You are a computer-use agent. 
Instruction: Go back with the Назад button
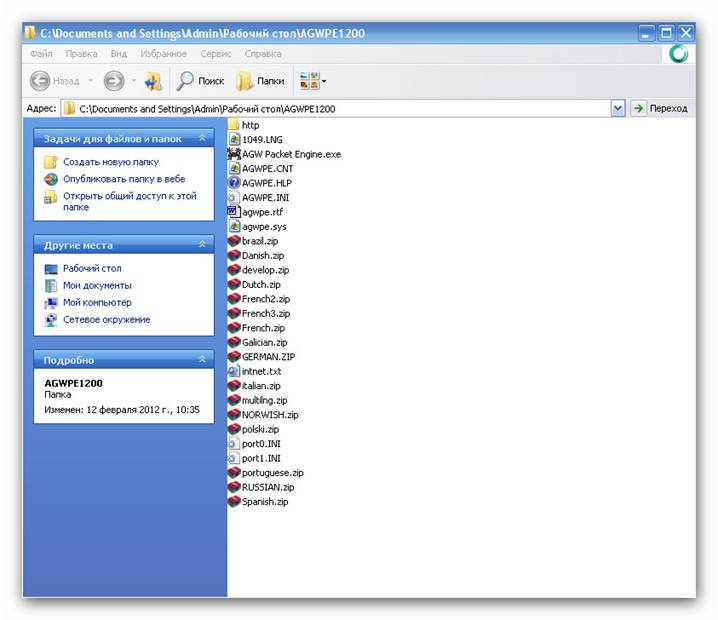tap(55, 81)
